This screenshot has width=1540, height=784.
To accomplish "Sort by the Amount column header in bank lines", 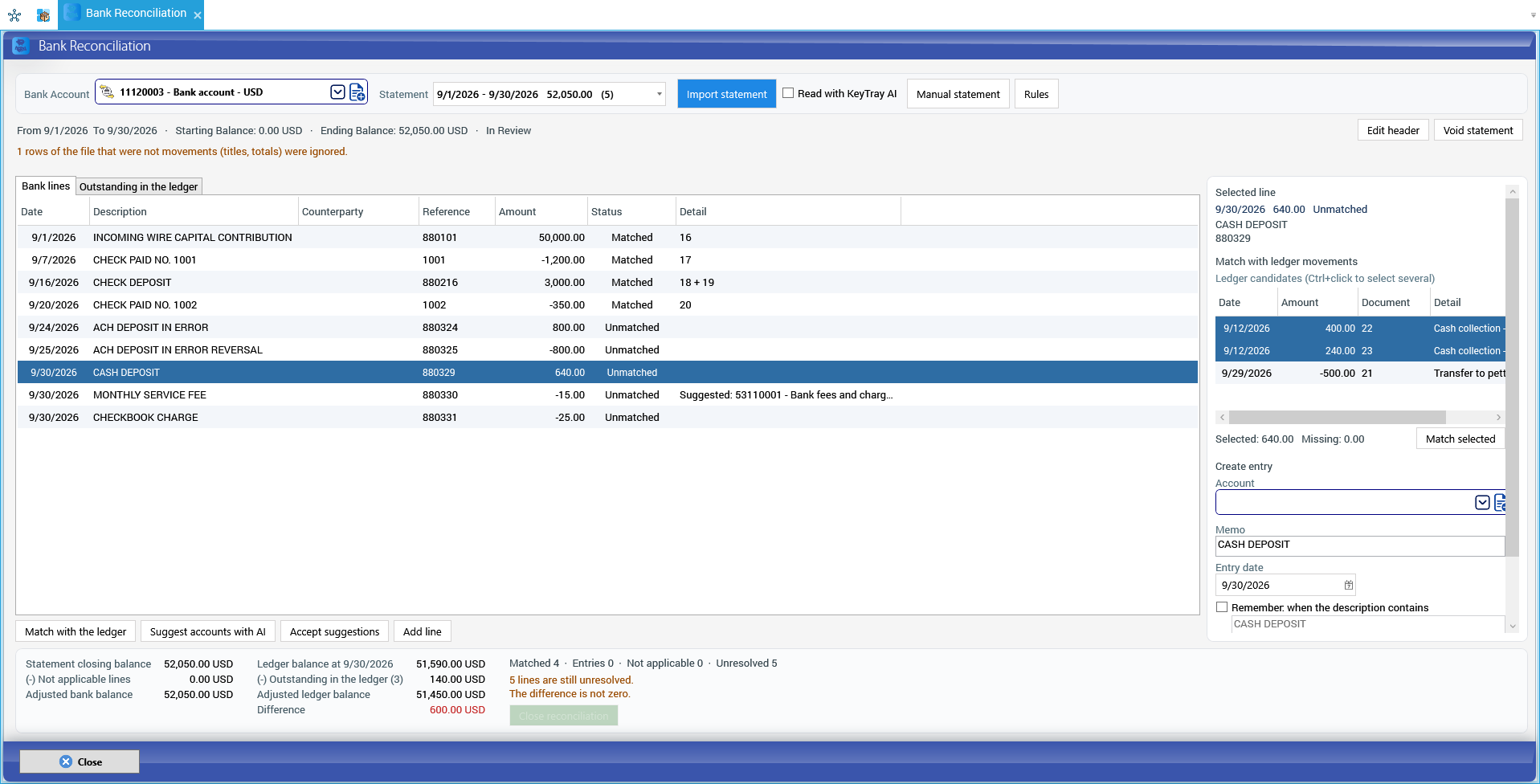I will pyautogui.click(x=541, y=212).
